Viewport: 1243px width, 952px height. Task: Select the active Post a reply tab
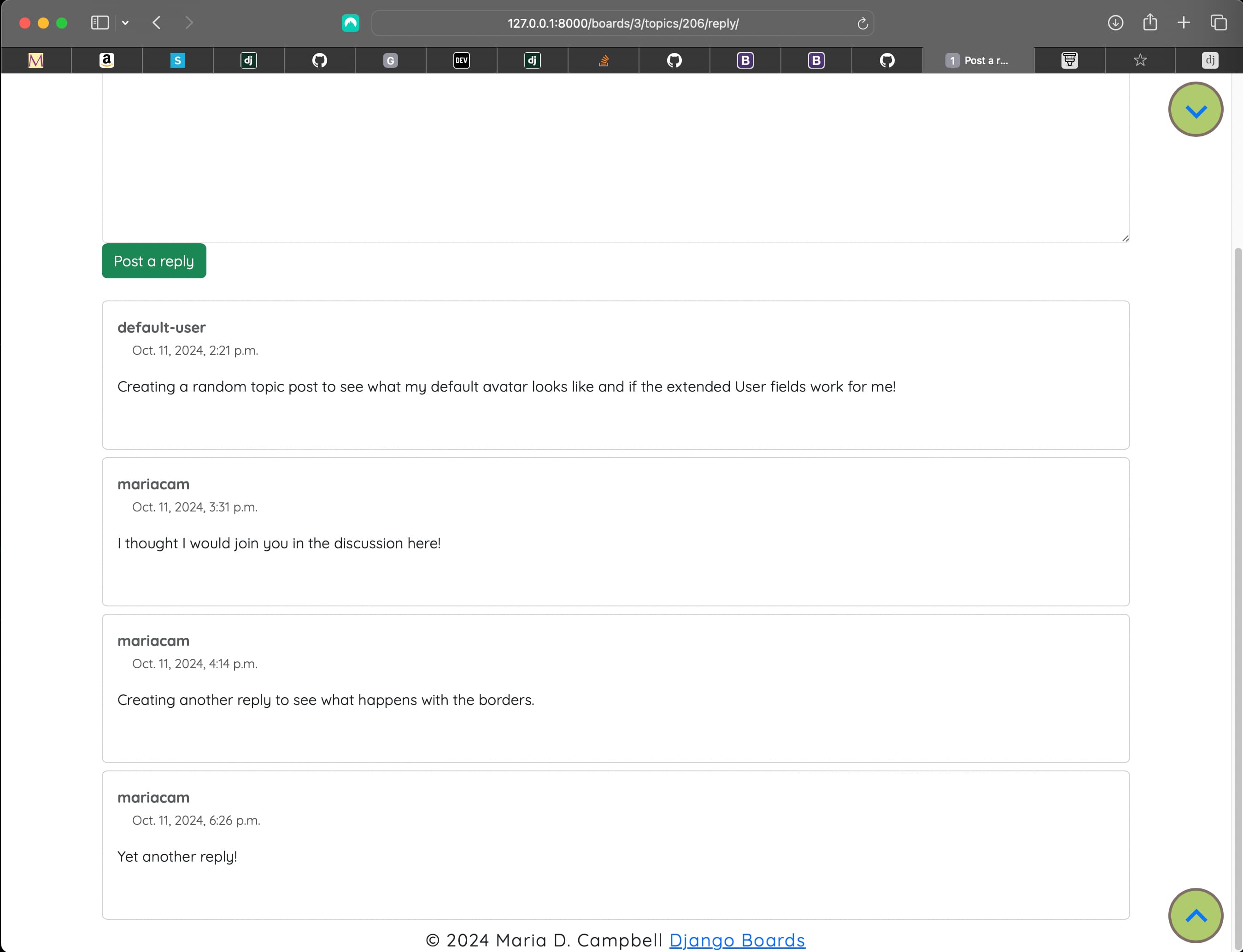(979, 60)
